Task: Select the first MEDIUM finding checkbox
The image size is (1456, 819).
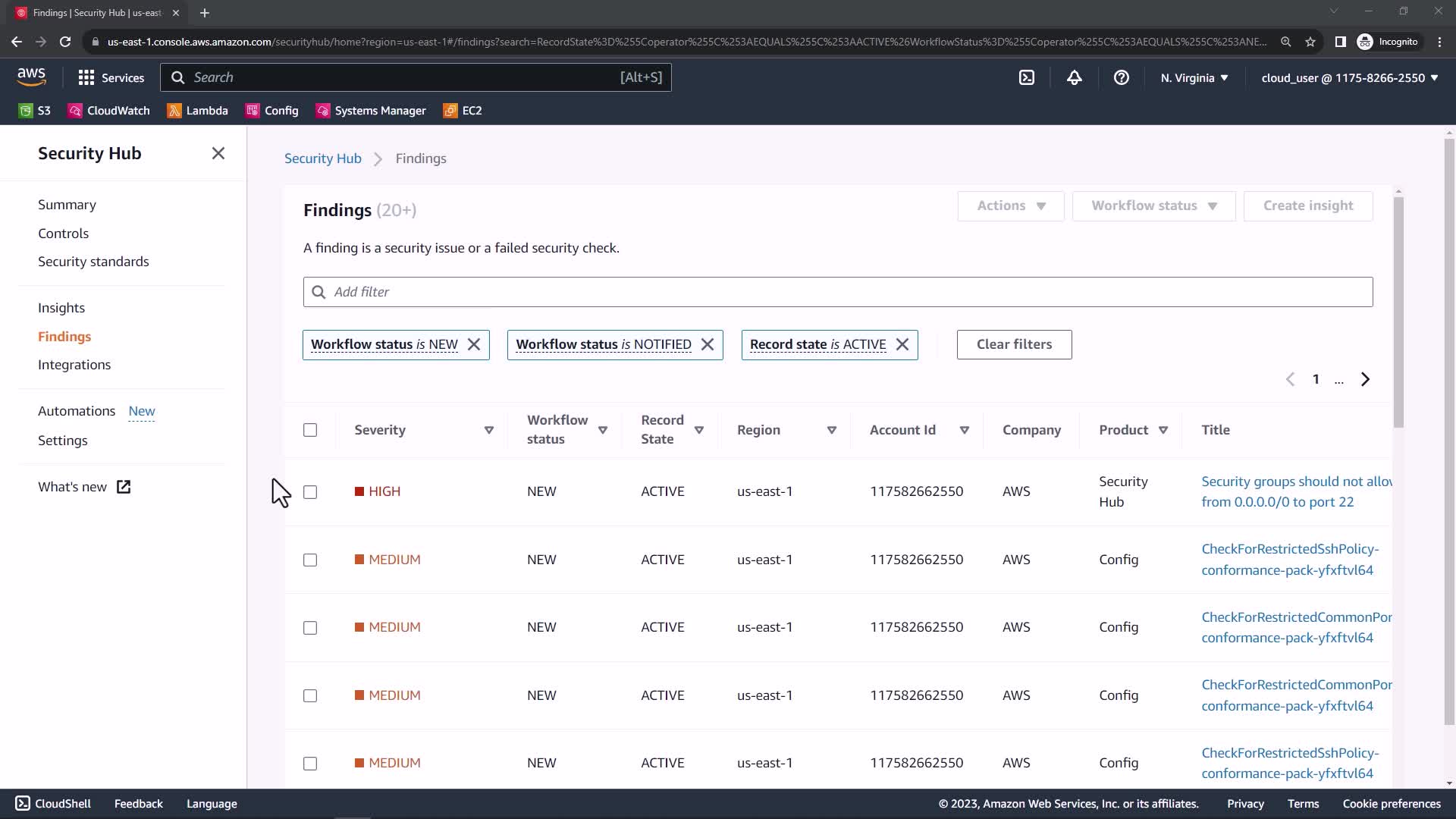Action: (x=310, y=560)
